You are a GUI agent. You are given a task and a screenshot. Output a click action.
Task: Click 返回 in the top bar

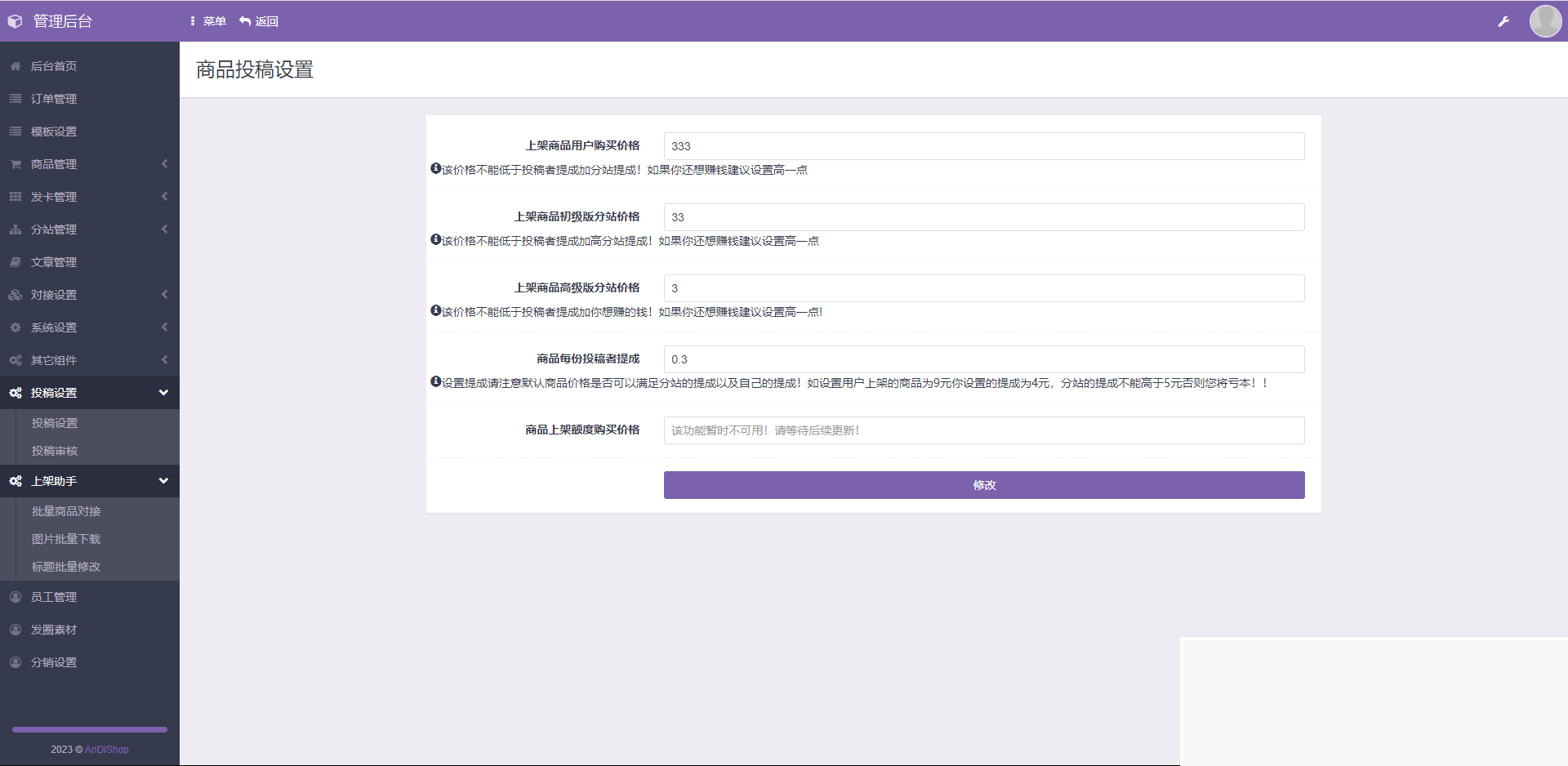tap(258, 21)
